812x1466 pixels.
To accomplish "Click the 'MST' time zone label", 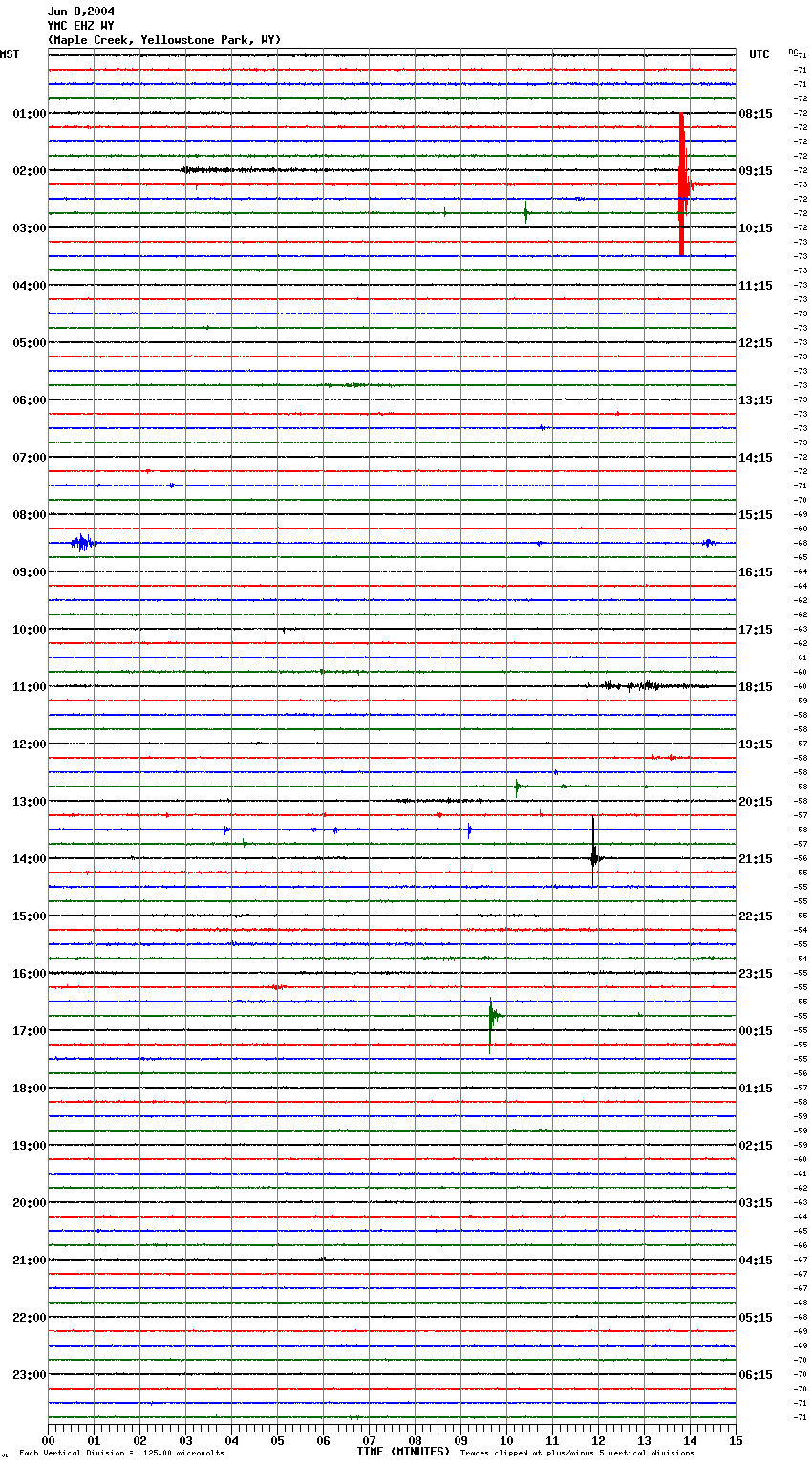I will click(x=10, y=54).
